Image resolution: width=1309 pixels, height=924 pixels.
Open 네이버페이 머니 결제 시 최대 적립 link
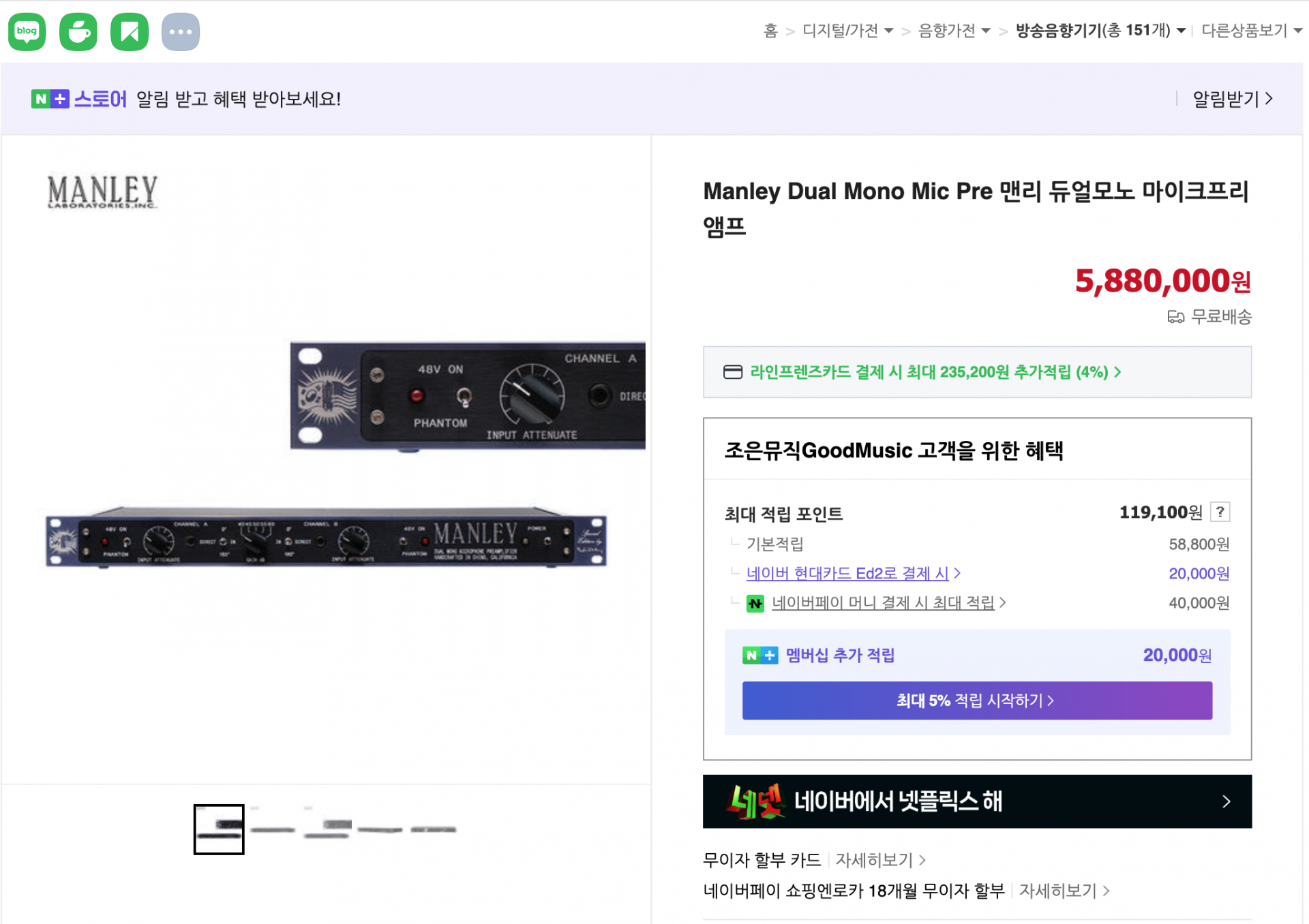tap(889, 603)
